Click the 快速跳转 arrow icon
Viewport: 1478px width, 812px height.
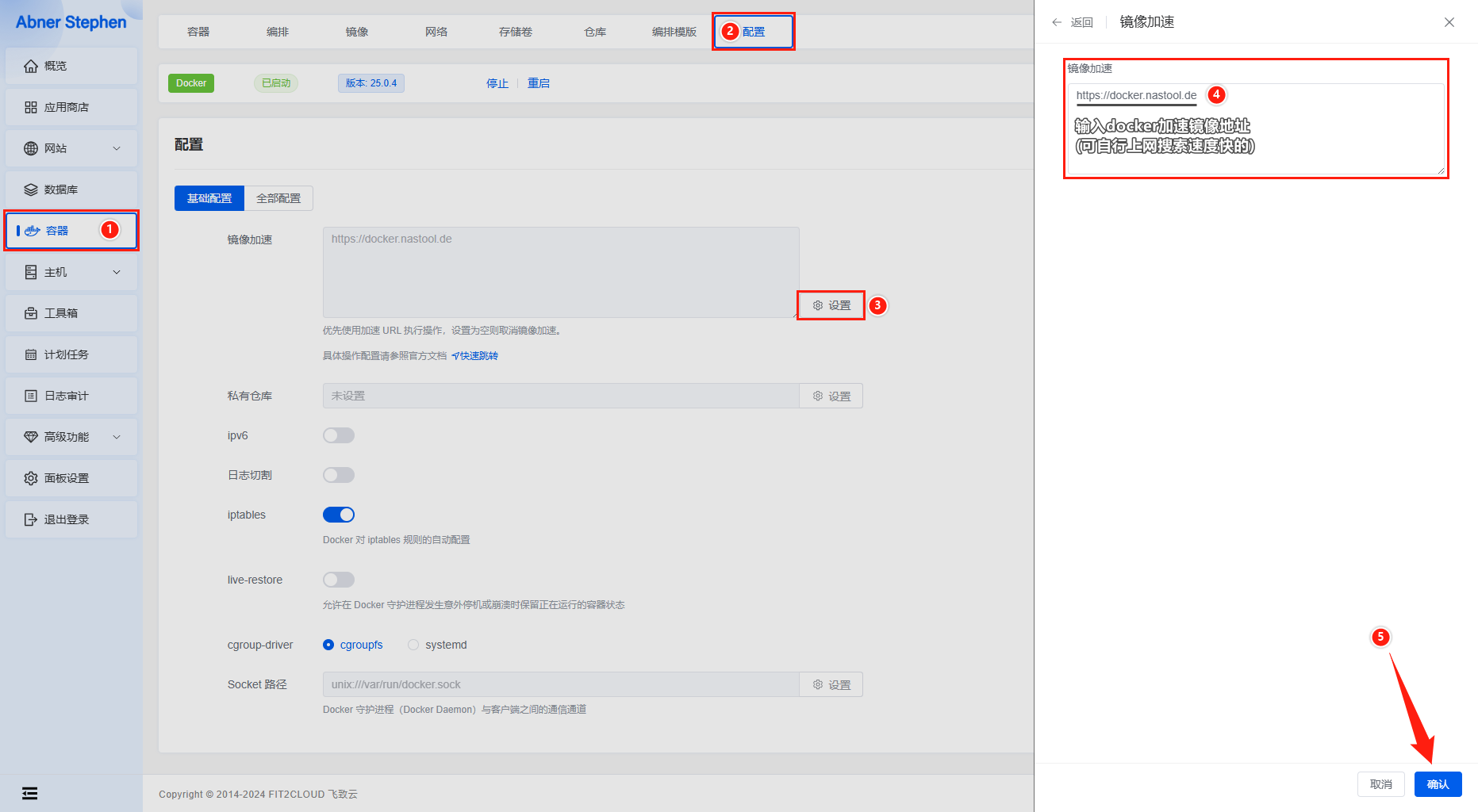click(455, 356)
